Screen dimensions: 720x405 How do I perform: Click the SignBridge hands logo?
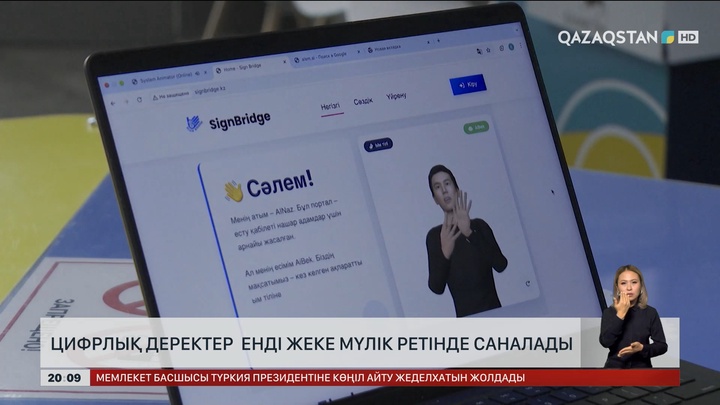194,123
